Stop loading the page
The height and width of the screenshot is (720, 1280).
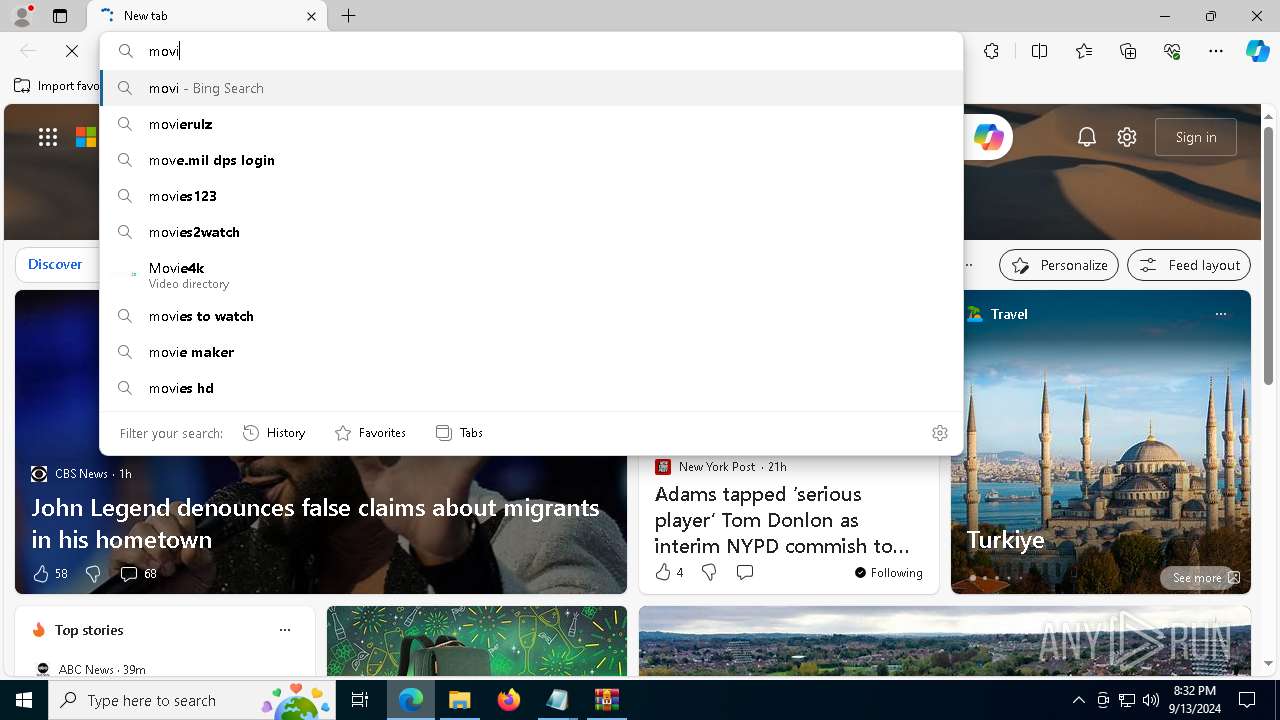[72, 51]
